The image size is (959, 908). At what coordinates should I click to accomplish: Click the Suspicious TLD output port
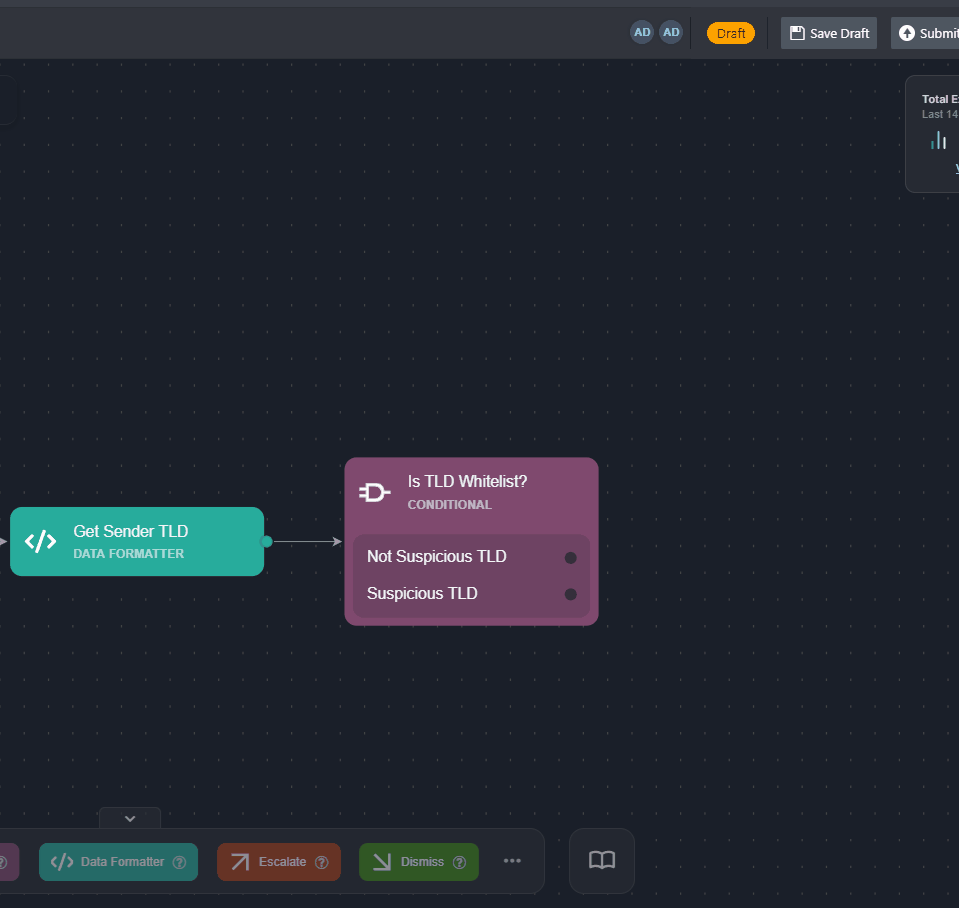(x=570, y=594)
